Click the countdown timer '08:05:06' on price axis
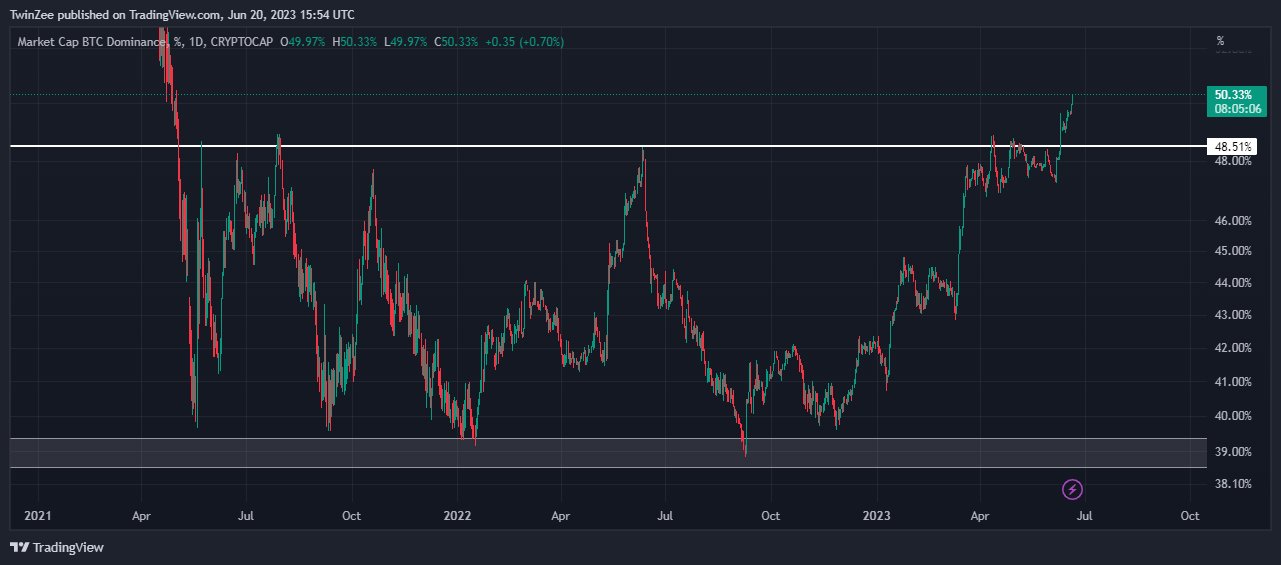This screenshot has width=1281, height=565. coord(1237,108)
